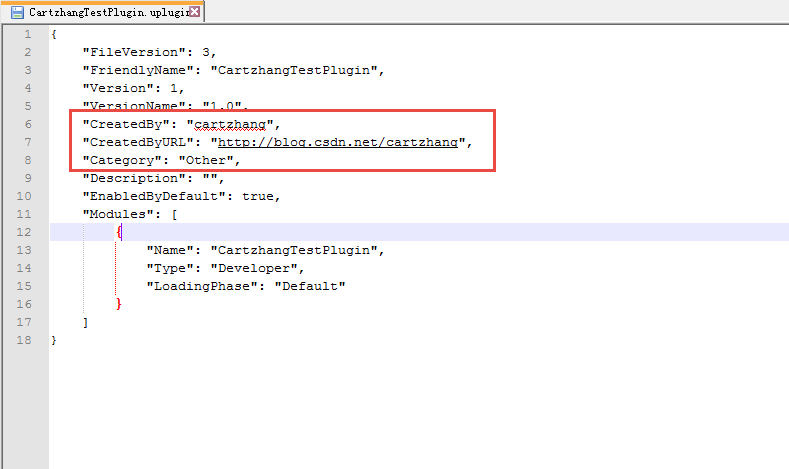Click line number 3 in the margin
Viewport: 789px width, 469px height.
coord(28,70)
